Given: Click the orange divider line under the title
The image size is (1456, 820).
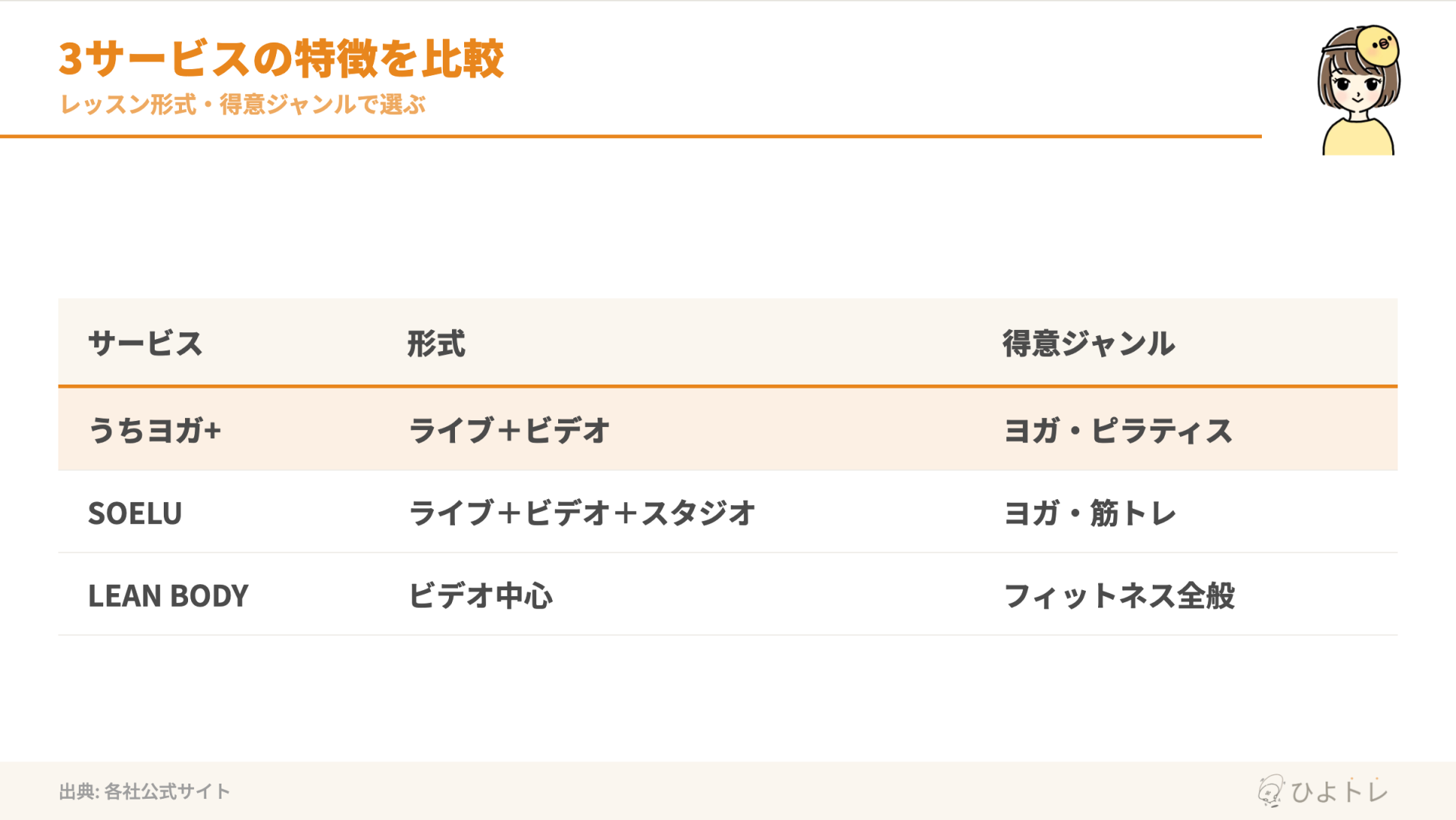Looking at the screenshot, I should (x=631, y=137).
